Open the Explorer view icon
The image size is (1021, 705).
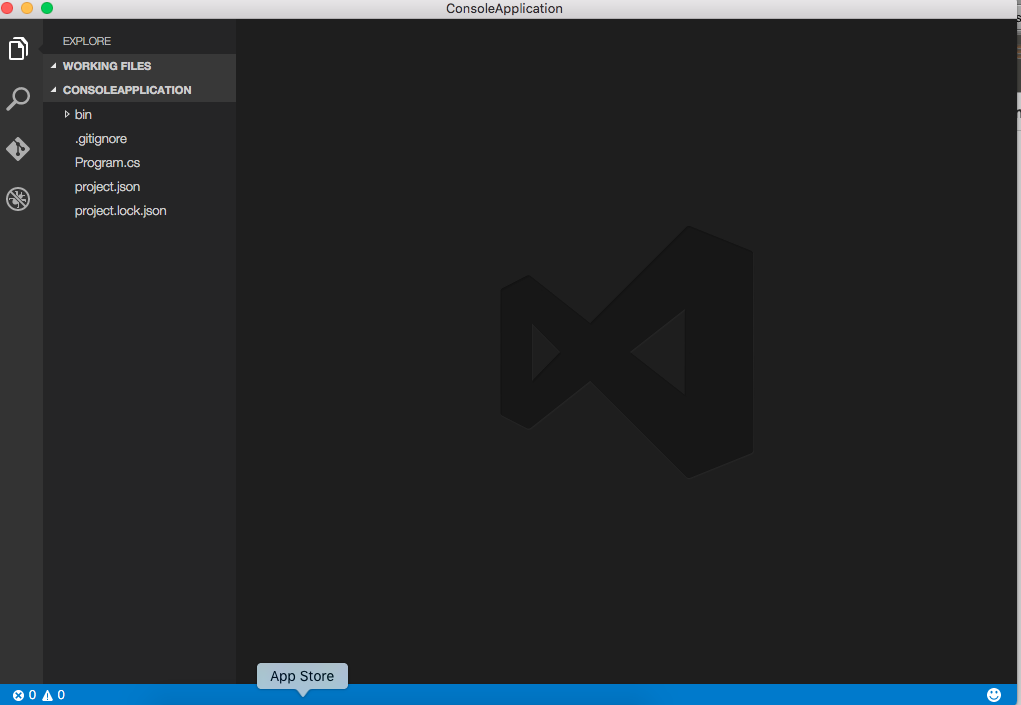point(18,49)
